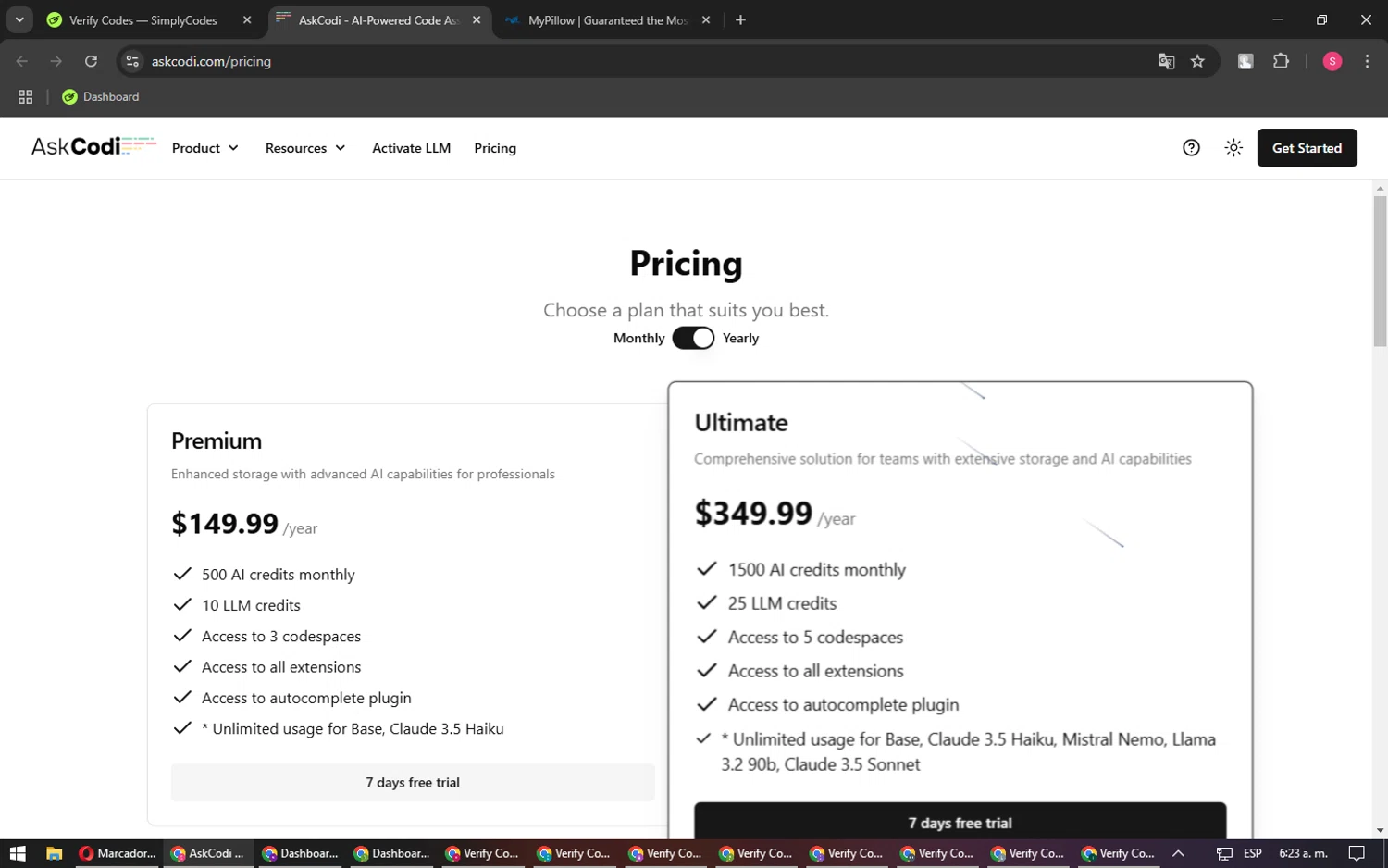Click the $349.99 price
The height and width of the screenshot is (868, 1388).
(753, 513)
